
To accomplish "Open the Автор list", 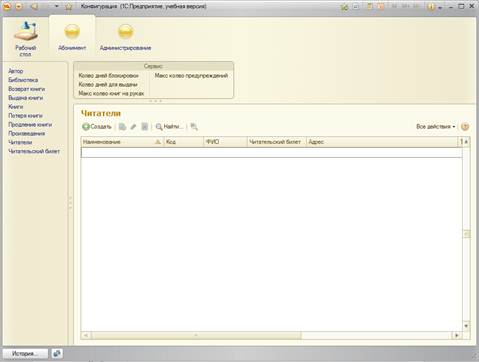I will point(16,71).
